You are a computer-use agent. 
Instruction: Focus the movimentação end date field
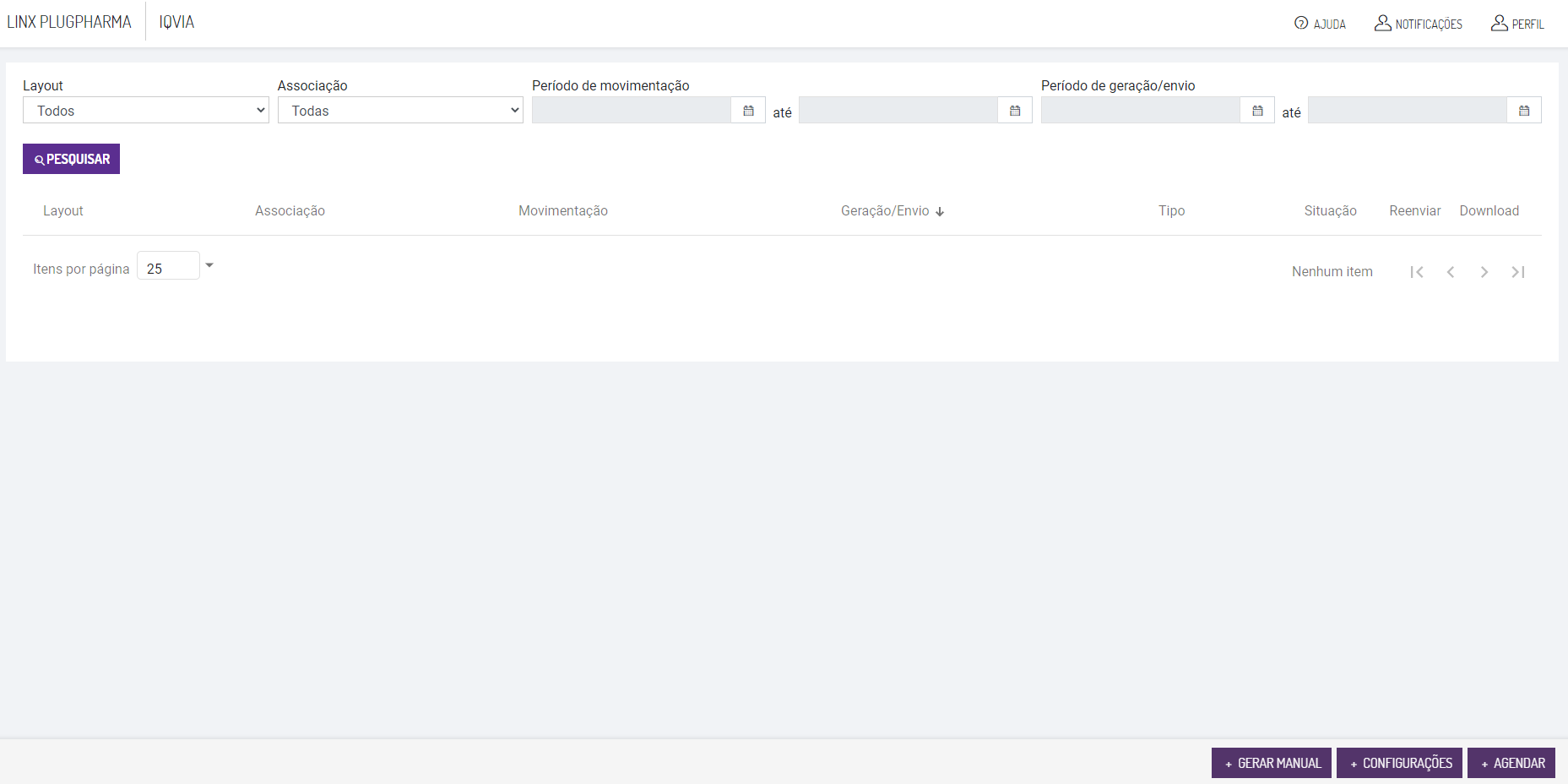click(x=898, y=111)
